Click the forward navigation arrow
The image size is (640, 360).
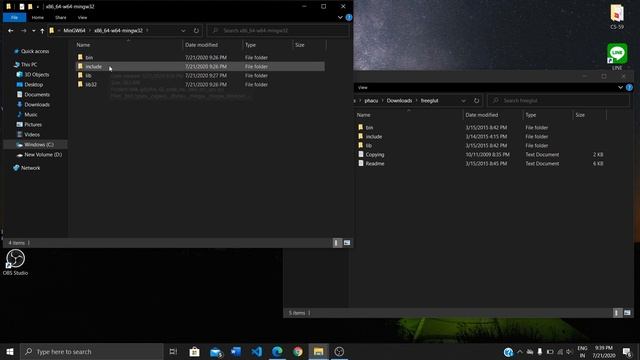coord(23,31)
